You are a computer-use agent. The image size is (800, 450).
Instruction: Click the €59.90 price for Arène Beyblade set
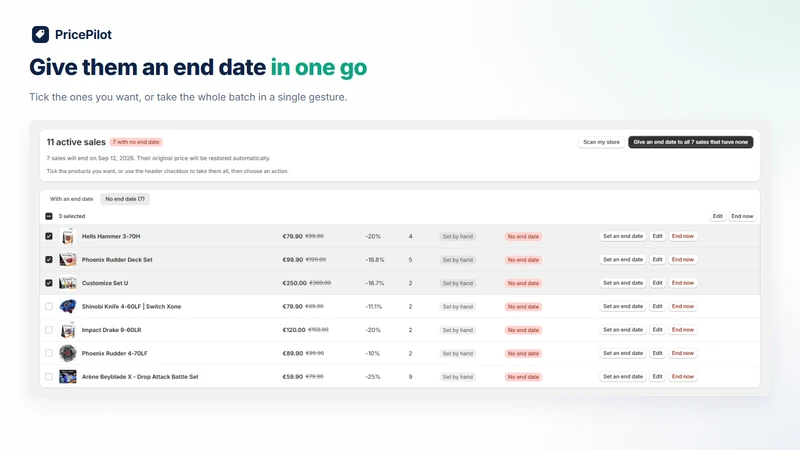(292, 377)
